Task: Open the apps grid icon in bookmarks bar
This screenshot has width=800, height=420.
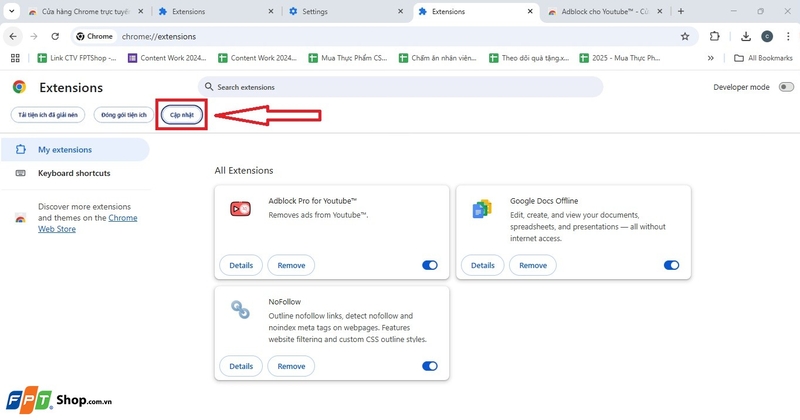Action: click(x=15, y=58)
